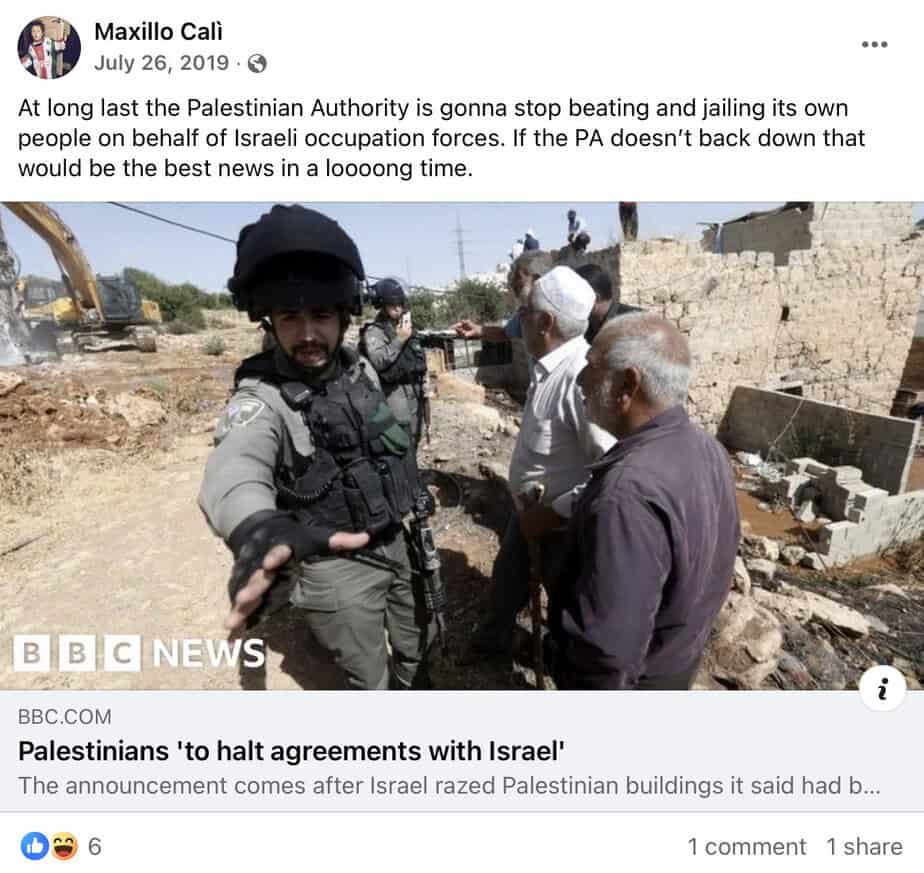Click the July 26, 2019 timestamp

pos(161,62)
